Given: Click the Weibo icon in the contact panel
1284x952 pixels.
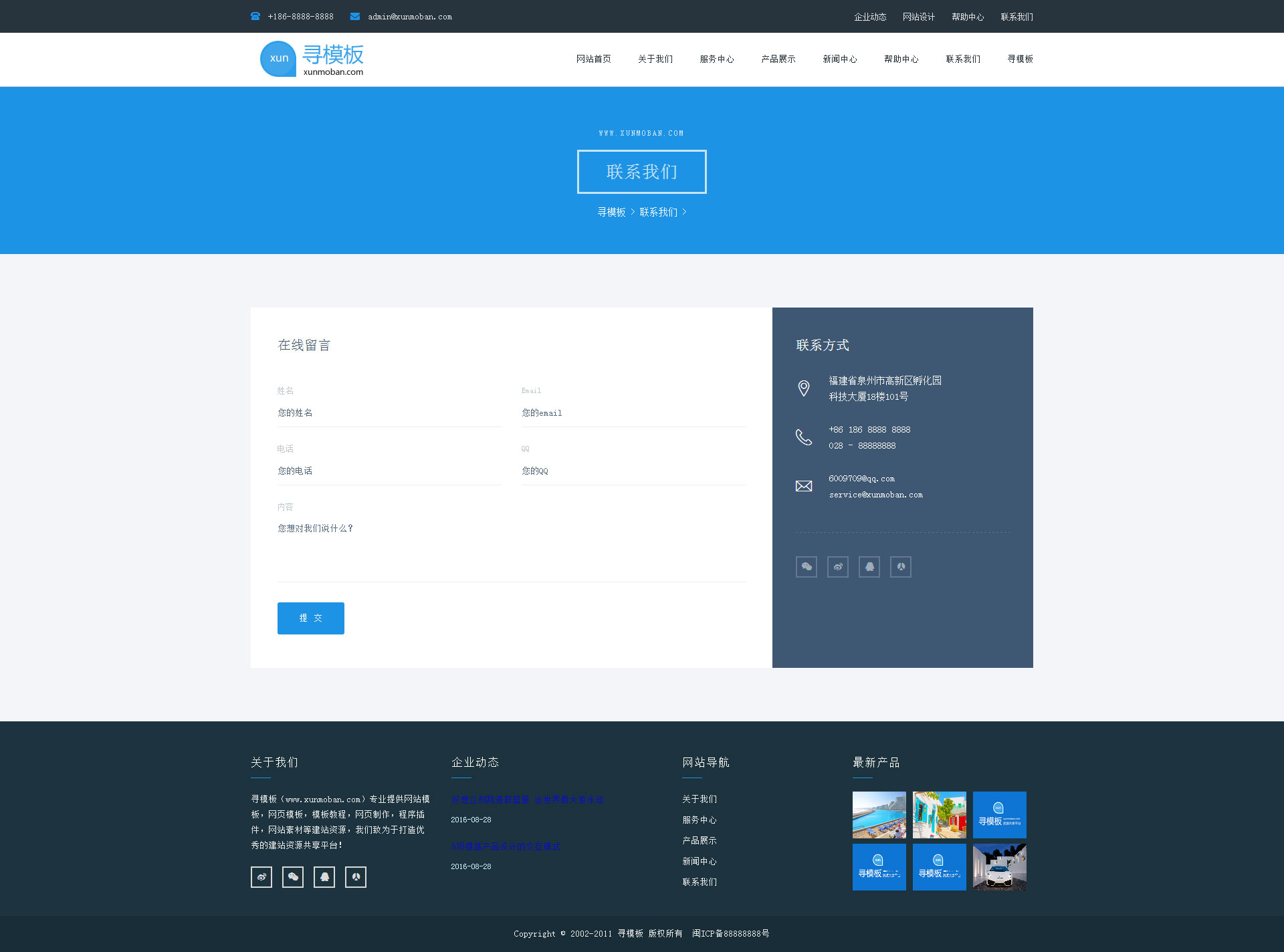Looking at the screenshot, I should (838, 567).
